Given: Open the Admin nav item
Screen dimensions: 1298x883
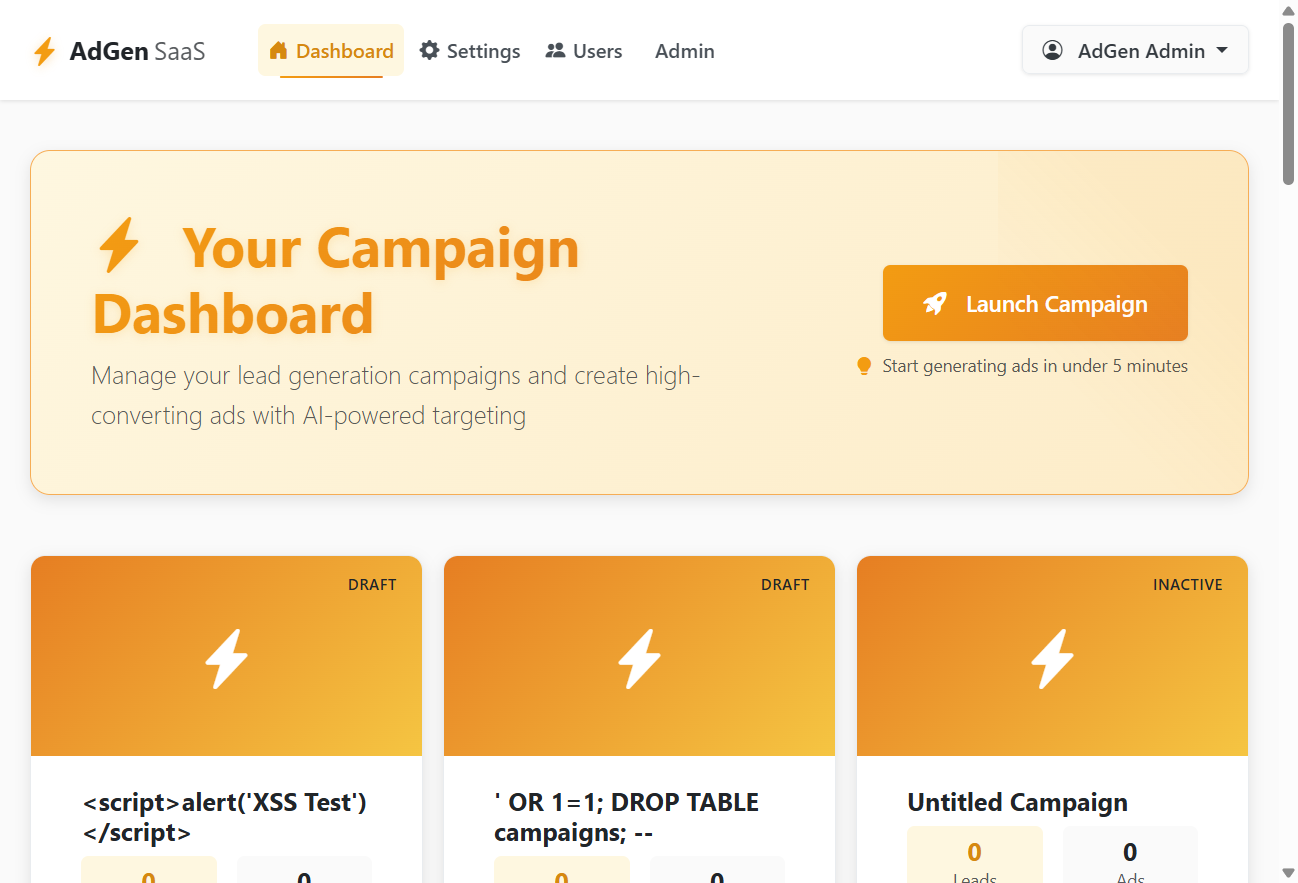Looking at the screenshot, I should point(685,51).
